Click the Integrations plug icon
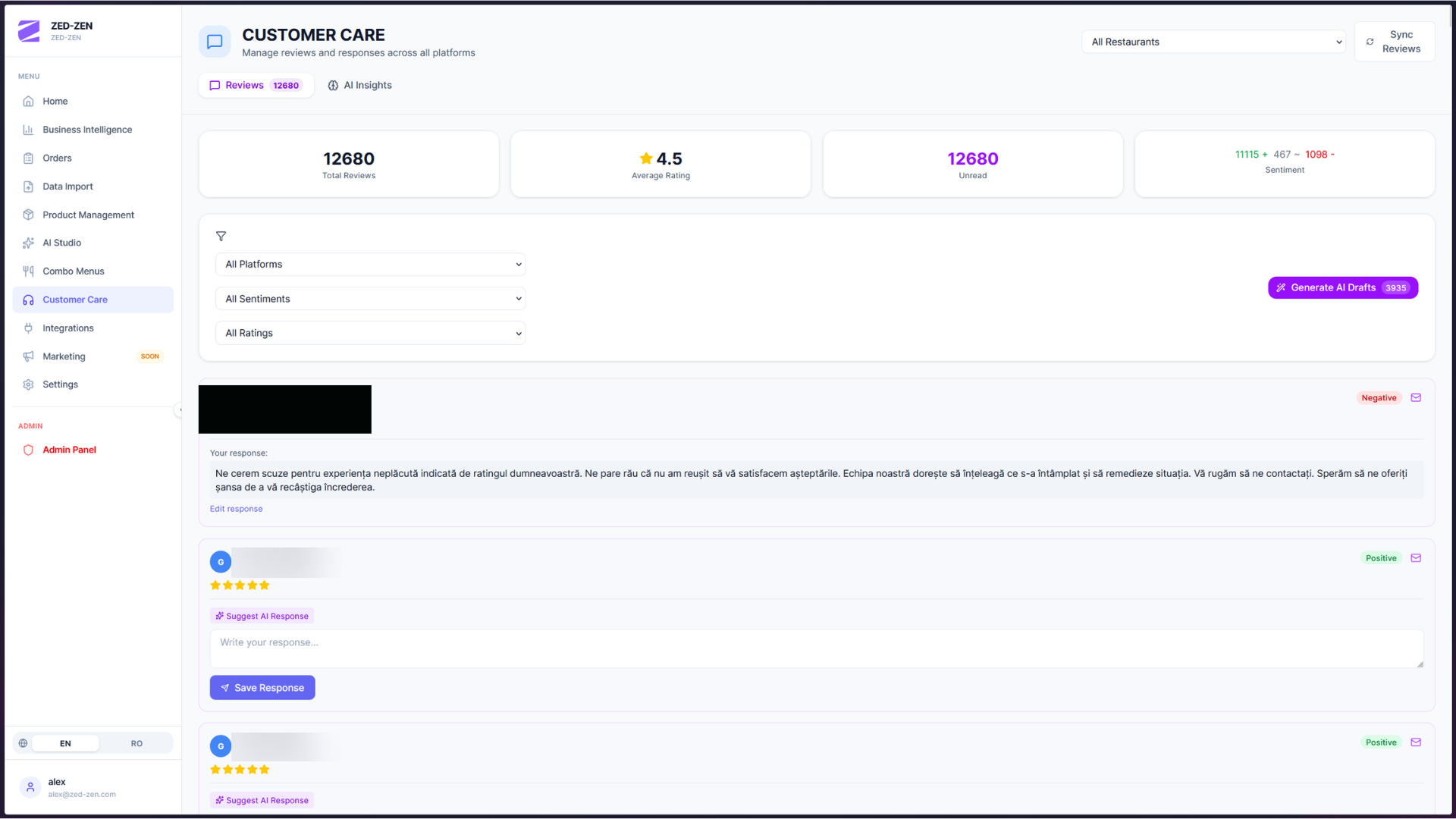 pos(28,328)
